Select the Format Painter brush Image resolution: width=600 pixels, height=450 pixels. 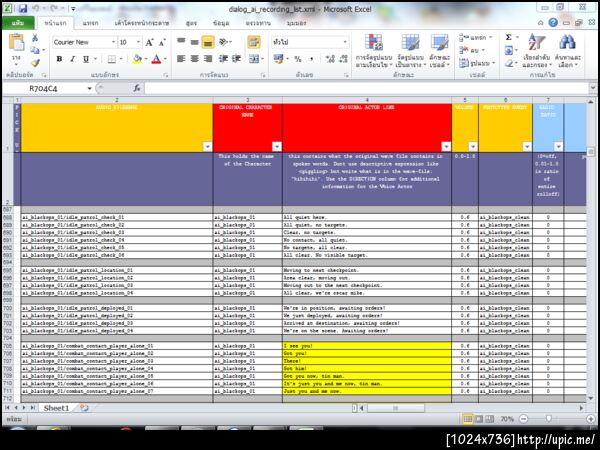pos(35,62)
